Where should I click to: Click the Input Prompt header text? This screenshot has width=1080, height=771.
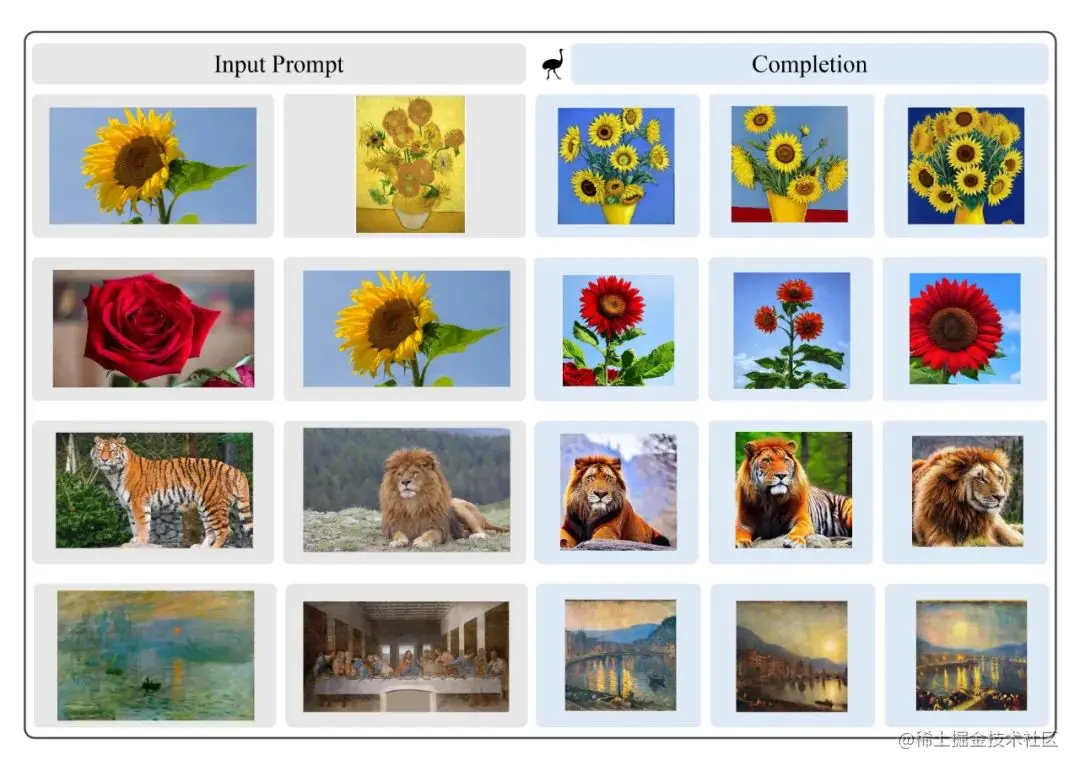click(278, 64)
